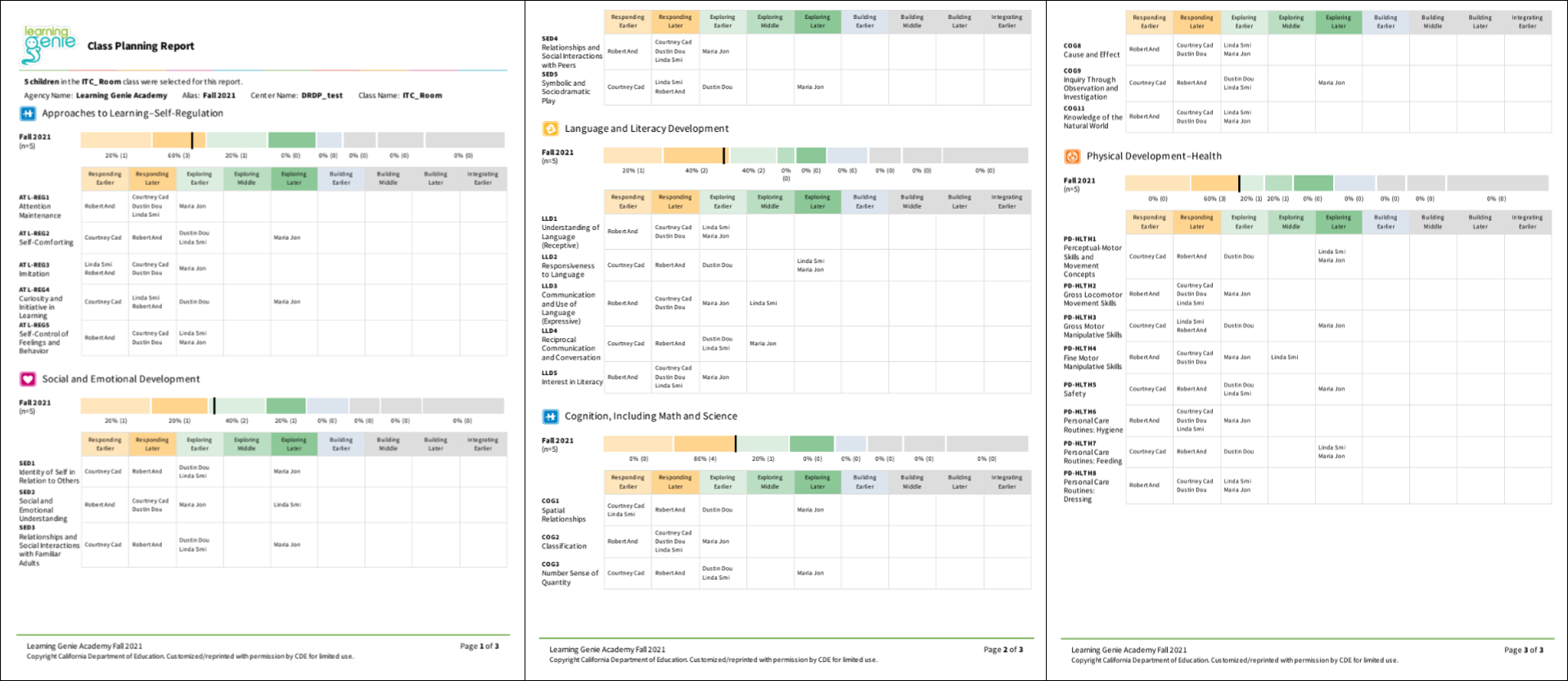This screenshot has width=1568, height=681.
Task: Click the Physical Development–Health section icon
Action: (x=1072, y=156)
